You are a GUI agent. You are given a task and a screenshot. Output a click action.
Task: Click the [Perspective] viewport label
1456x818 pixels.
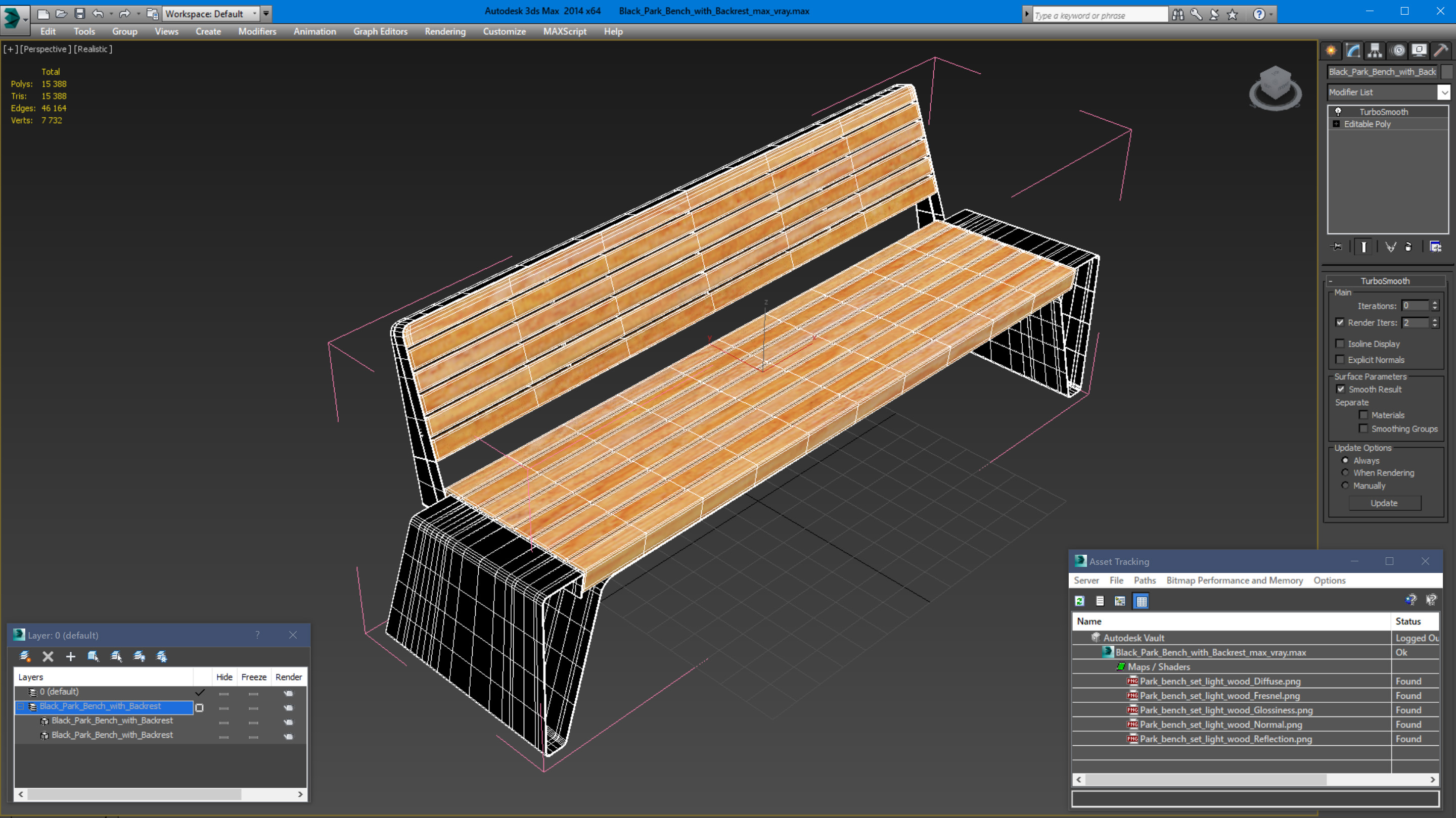[x=46, y=49]
